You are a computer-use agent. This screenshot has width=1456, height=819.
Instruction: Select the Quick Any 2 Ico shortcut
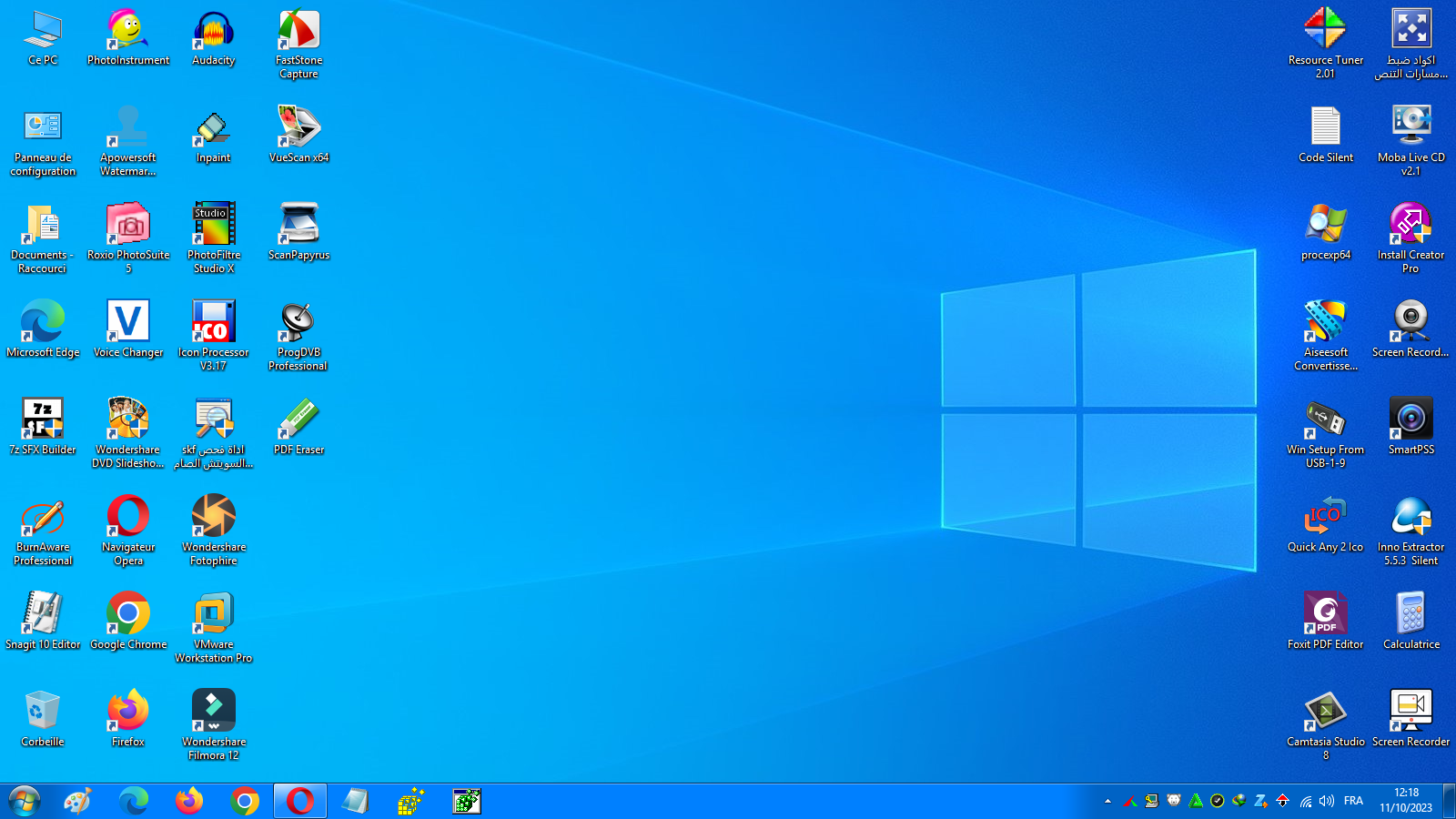[x=1326, y=525]
